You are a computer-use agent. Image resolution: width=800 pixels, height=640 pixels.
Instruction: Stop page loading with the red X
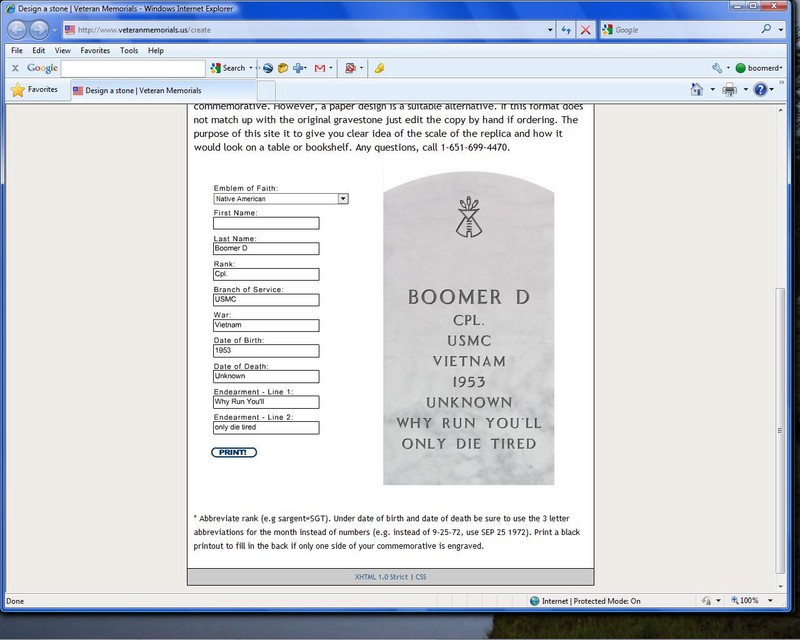pos(586,30)
